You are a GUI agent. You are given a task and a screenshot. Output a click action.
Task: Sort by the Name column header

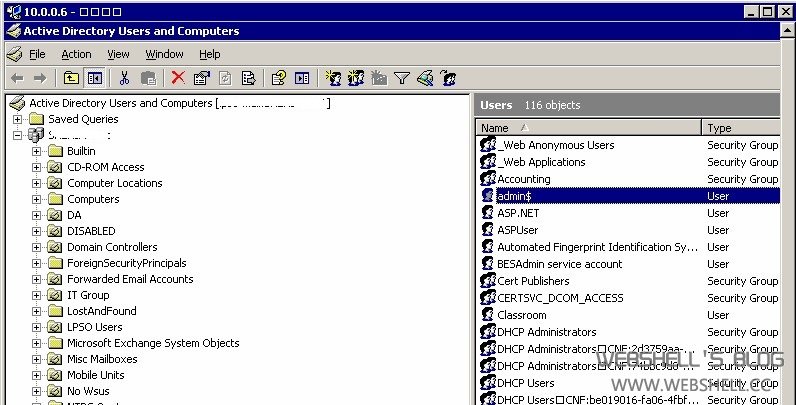click(588, 128)
